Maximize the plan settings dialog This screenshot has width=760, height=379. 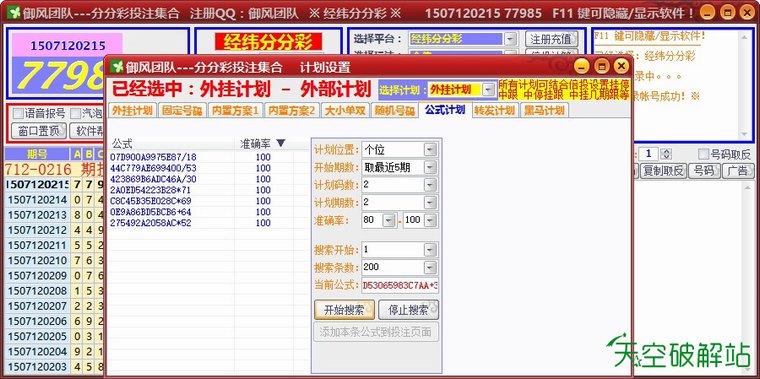(602, 66)
